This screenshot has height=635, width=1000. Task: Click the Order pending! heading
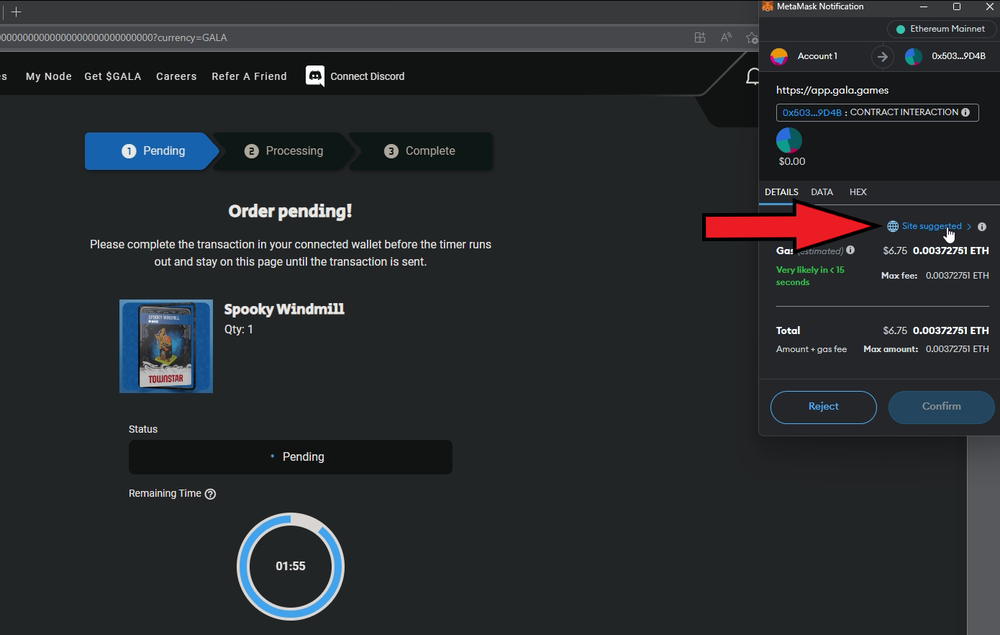coord(290,211)
